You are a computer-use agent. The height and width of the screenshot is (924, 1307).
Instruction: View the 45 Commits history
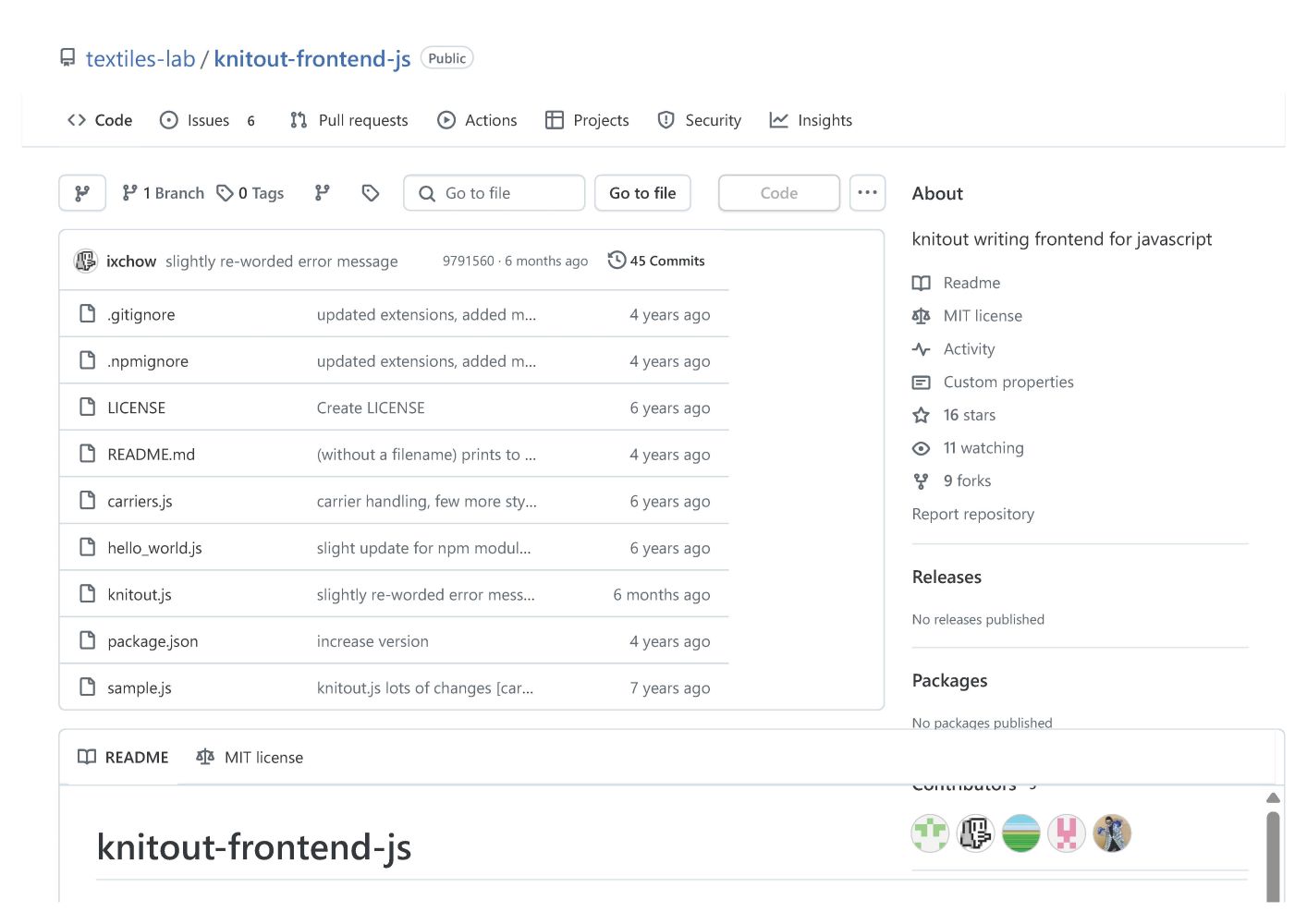656,261
